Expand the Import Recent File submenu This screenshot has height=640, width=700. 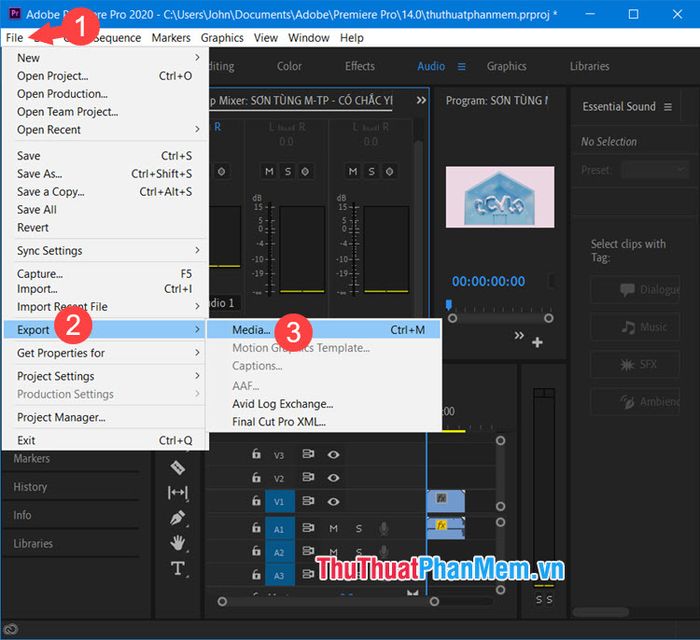(106, 307)
